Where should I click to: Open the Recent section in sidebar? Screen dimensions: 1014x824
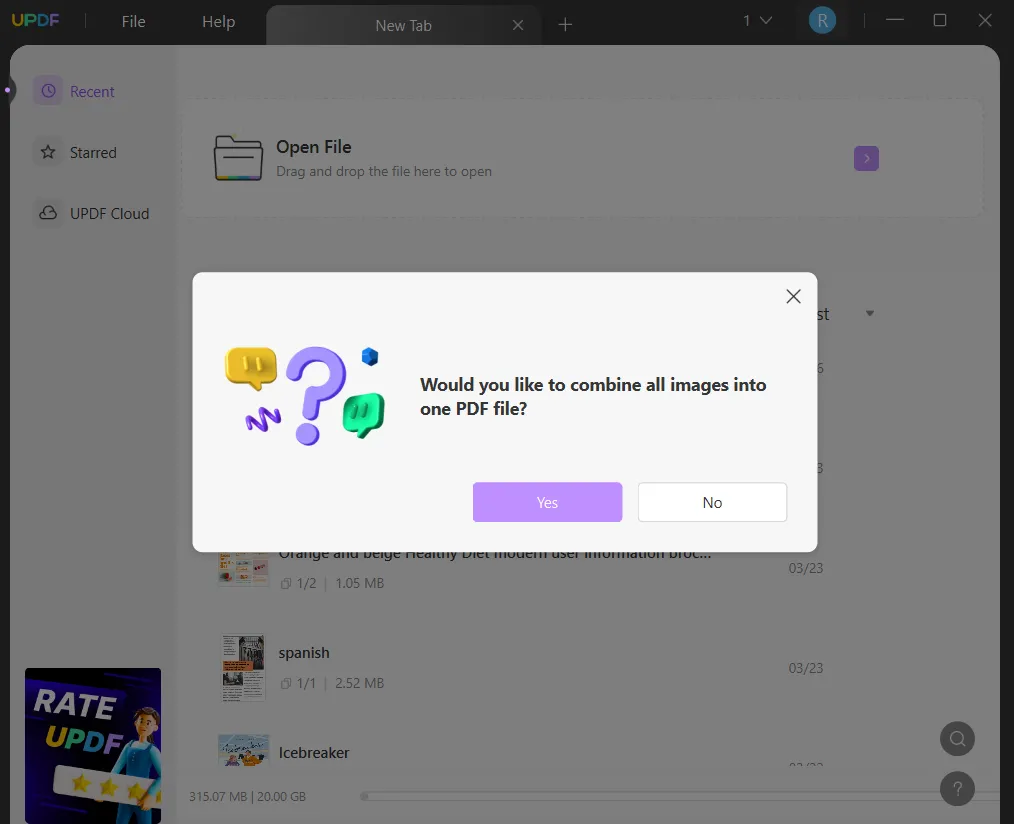(76, 91)
